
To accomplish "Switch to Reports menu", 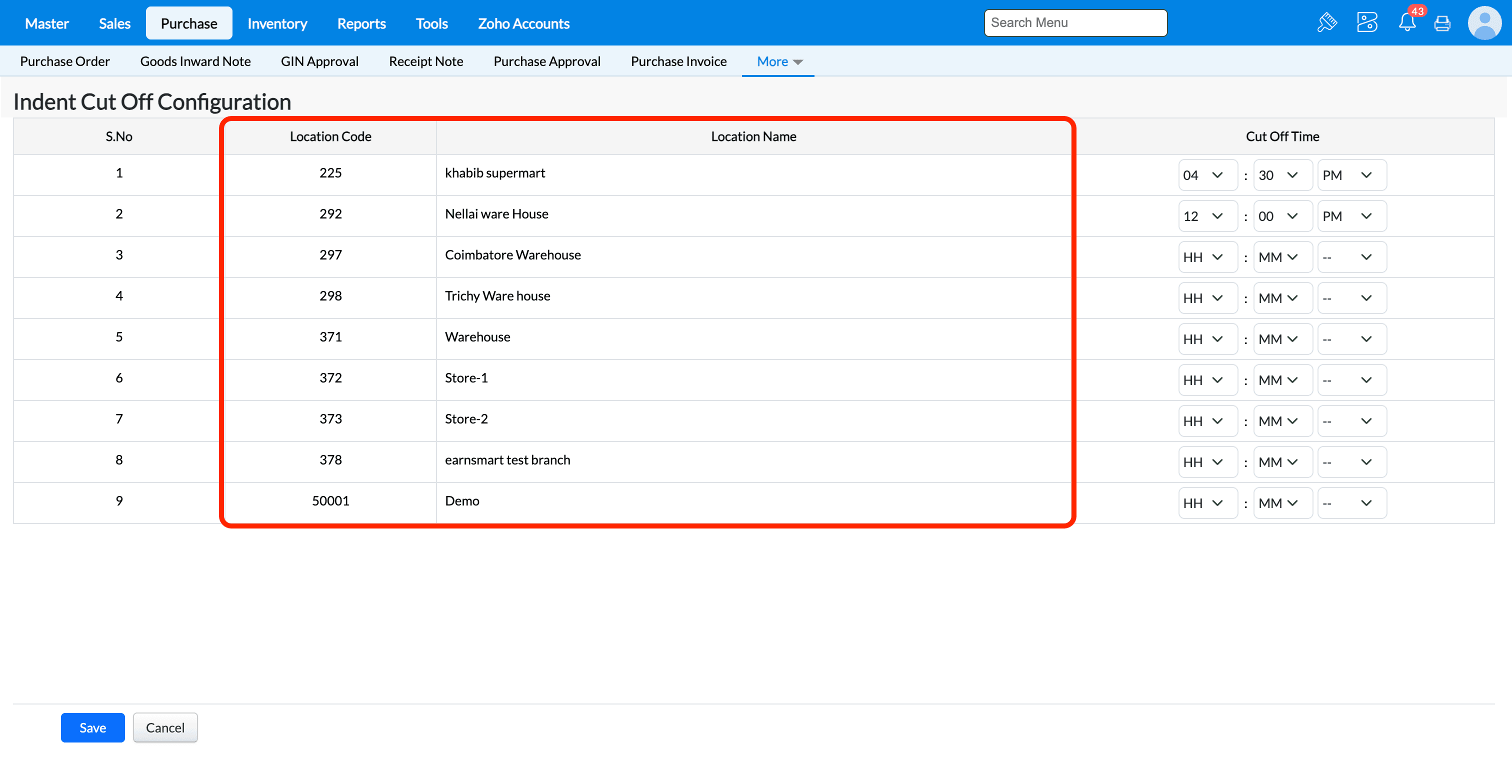I will coord(361,23).
